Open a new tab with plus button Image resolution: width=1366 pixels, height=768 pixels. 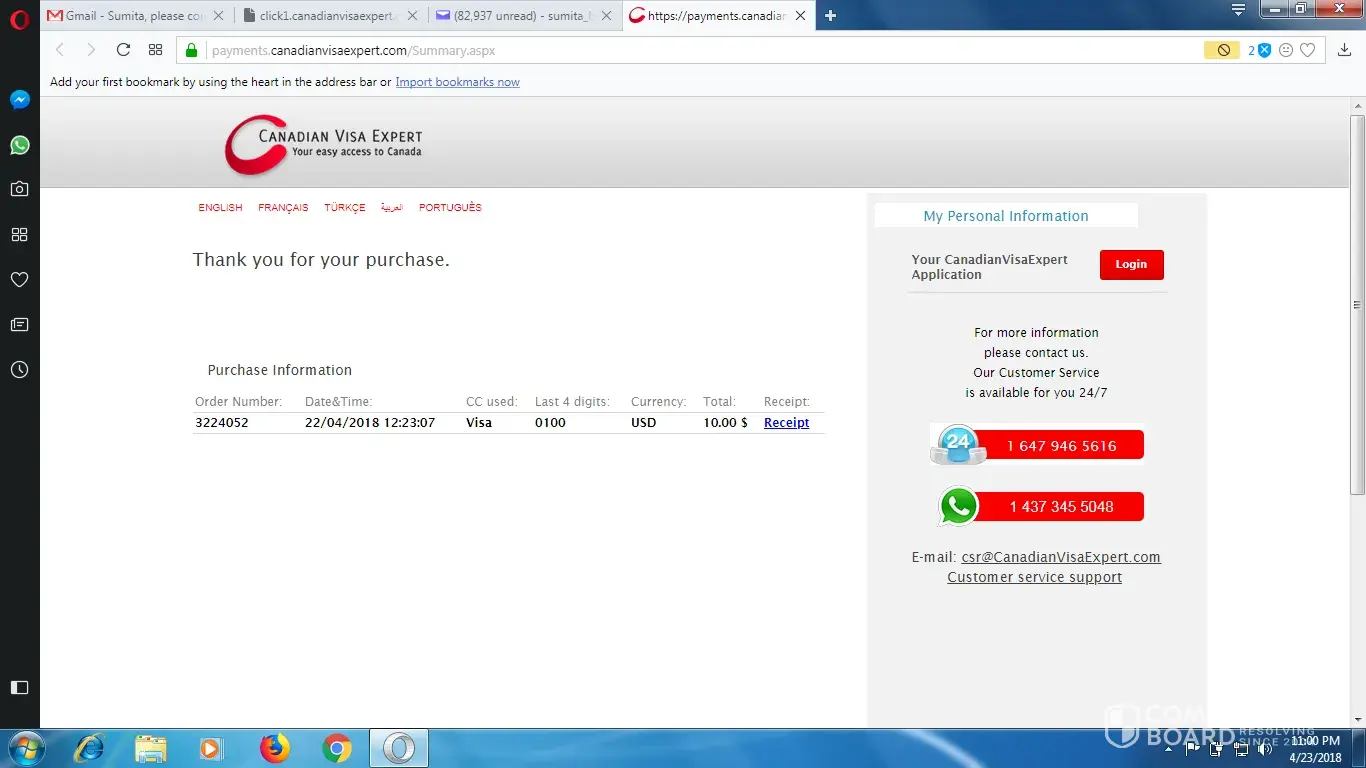coord(830,16)
